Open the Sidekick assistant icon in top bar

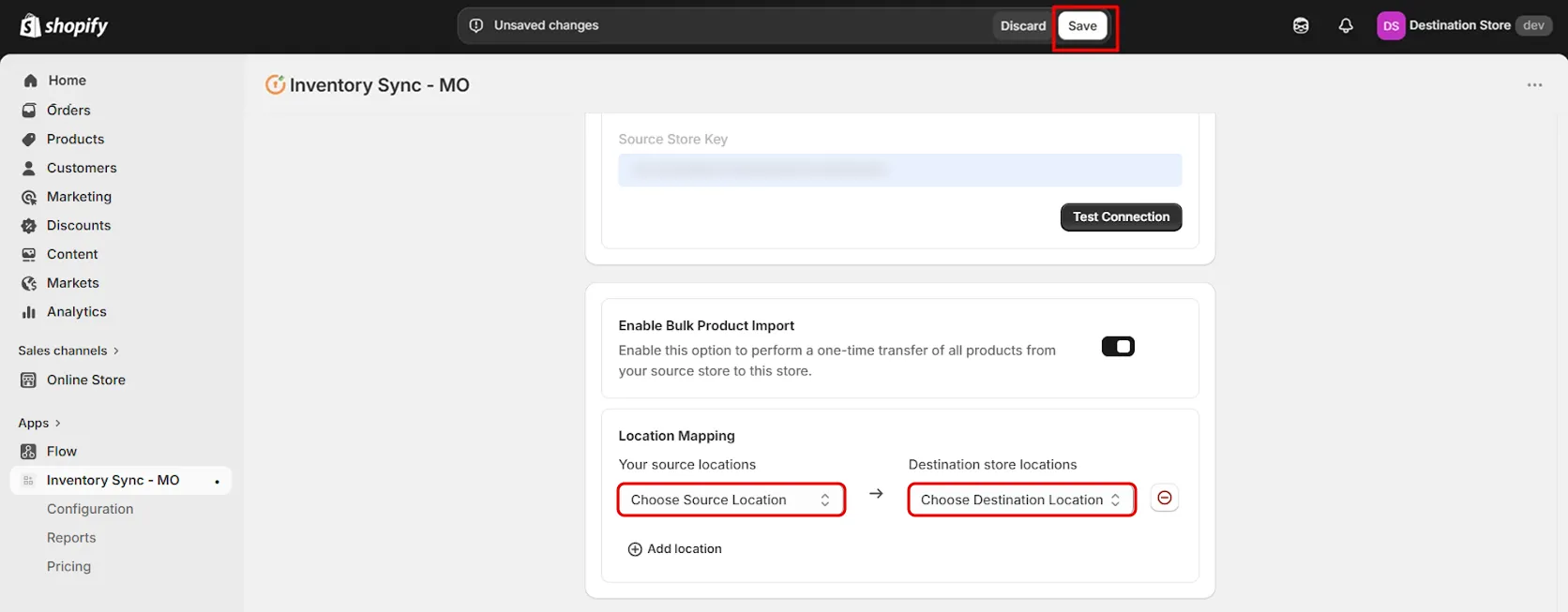click(x=1301, y=26)
